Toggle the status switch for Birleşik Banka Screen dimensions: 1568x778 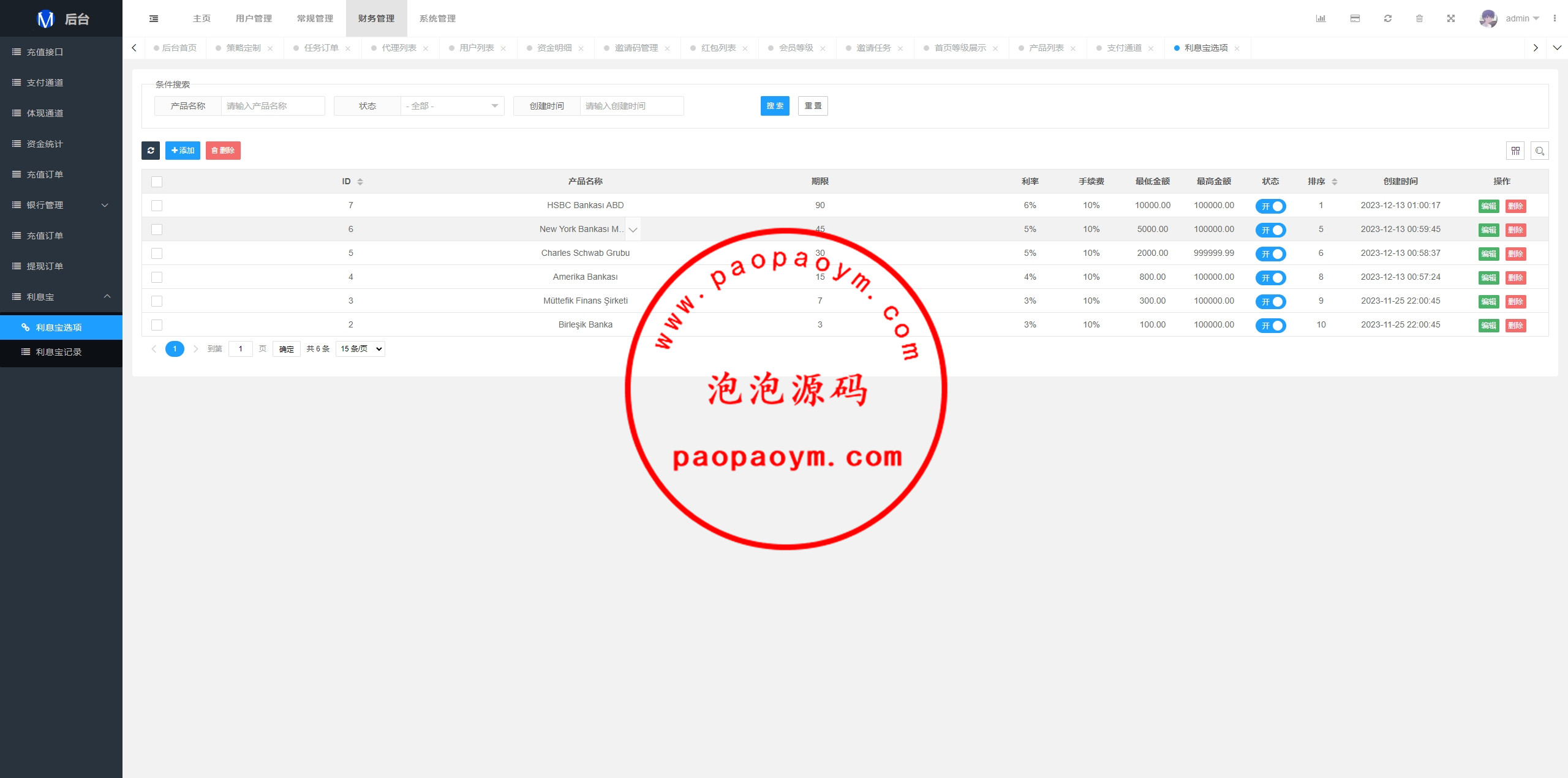[1270, 326]
